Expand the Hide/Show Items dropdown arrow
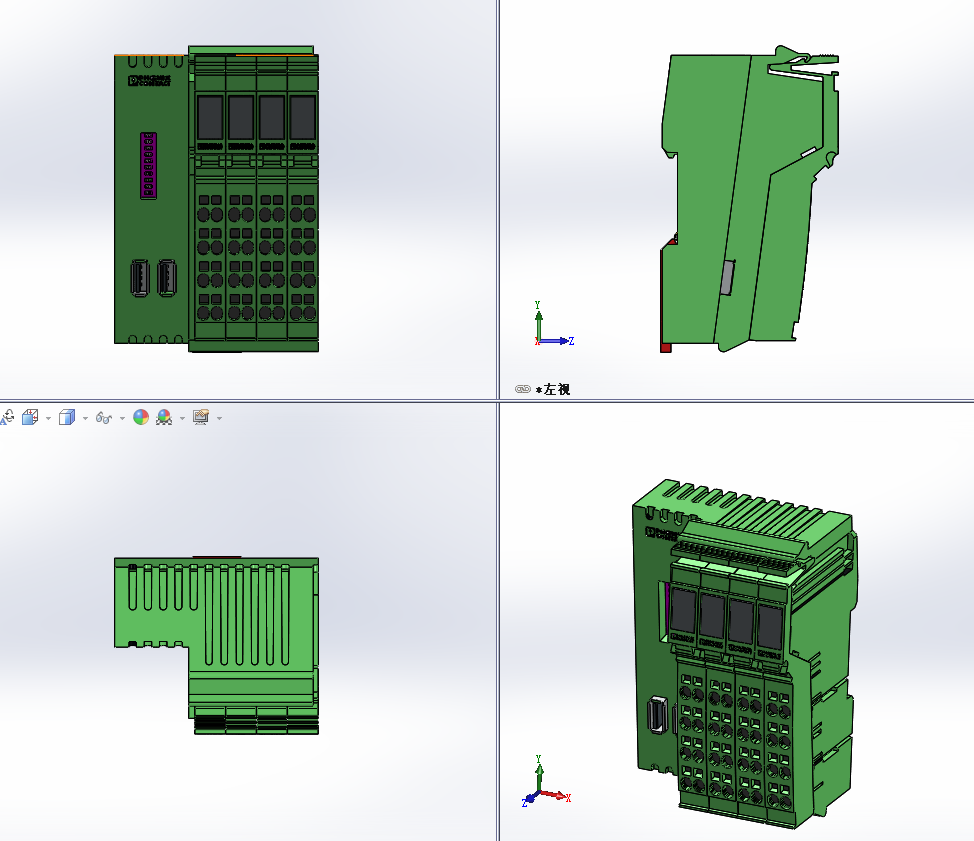Screen dimensions: 974x841 coord(122,419)
